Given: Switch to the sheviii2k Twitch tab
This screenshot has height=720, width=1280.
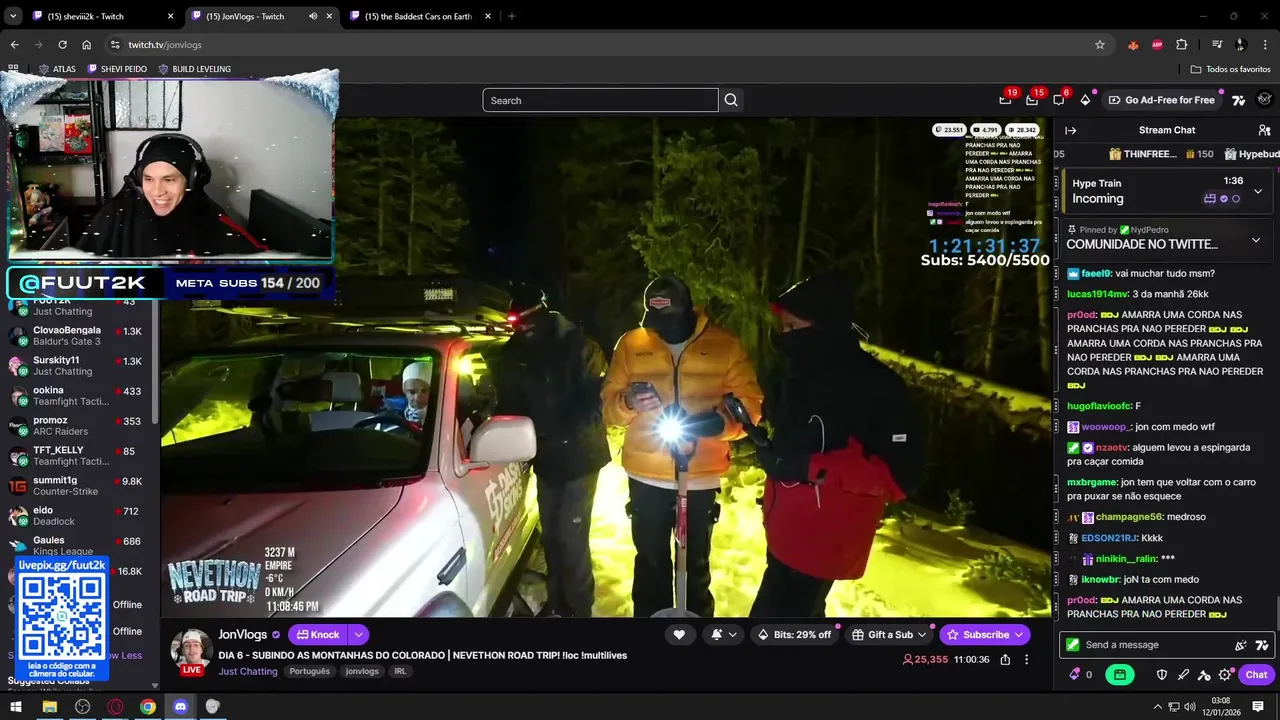Looking at the screenshot, I should point(102,16).
